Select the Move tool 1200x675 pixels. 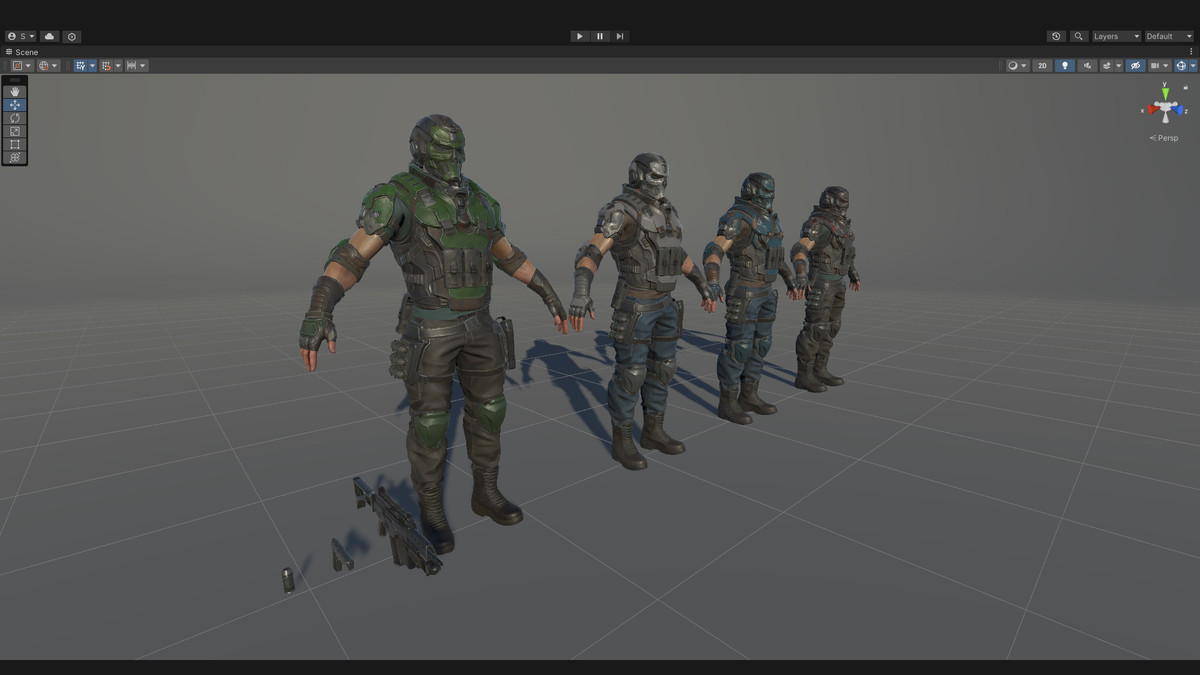(x=14, y=104)
